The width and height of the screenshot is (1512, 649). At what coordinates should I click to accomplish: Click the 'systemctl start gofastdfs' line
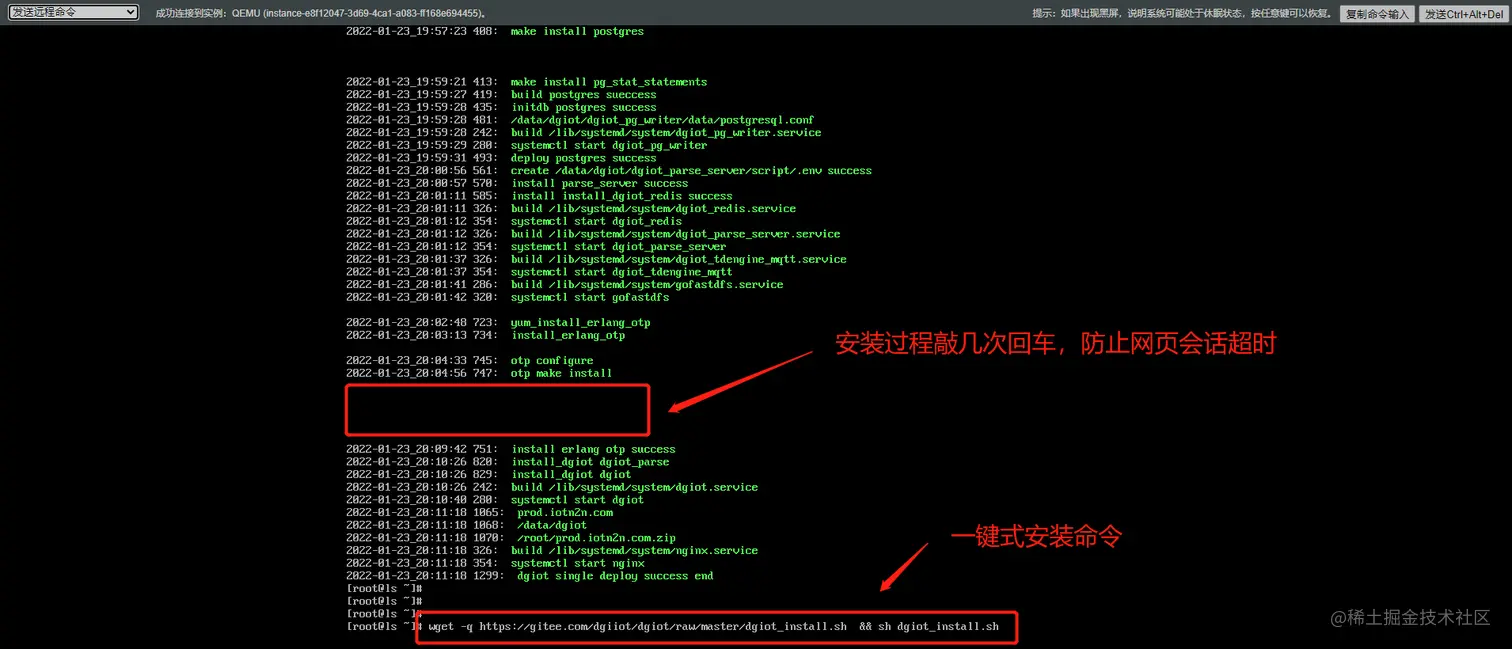point(508,298)
